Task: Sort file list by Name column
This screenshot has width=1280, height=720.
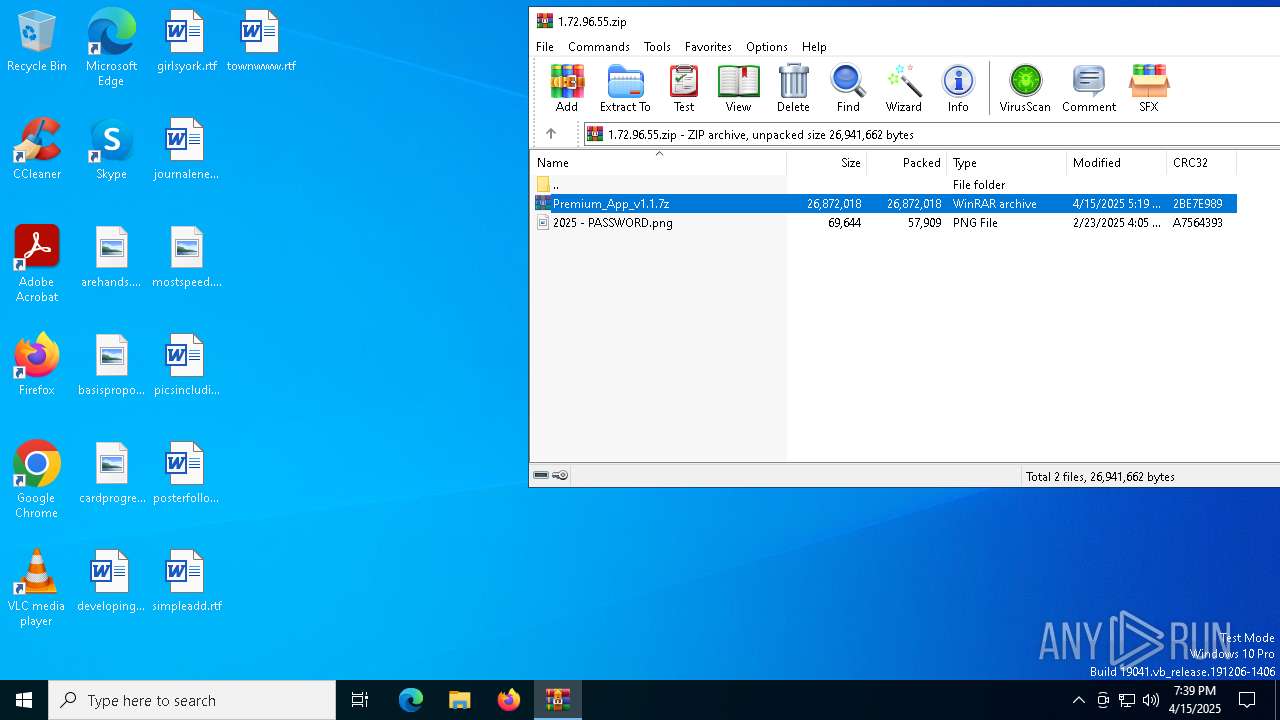Action: 658,163
